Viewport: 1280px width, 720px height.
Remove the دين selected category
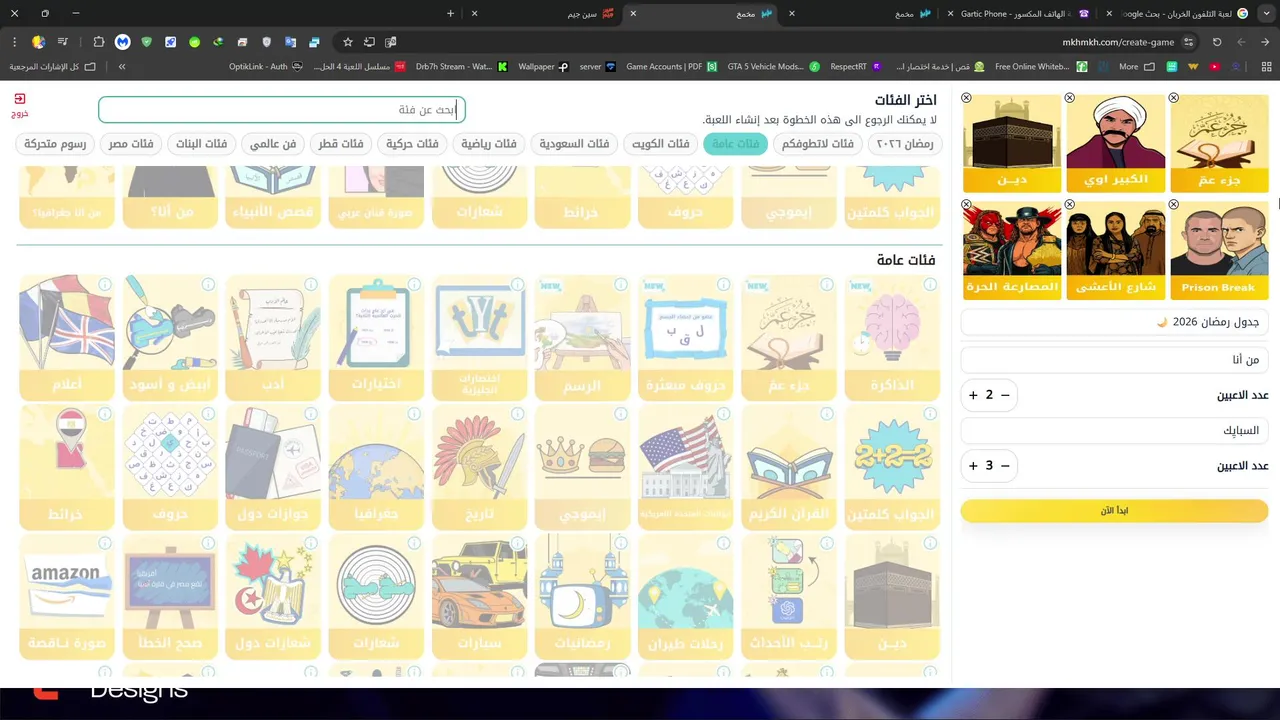tap(966, 98)
